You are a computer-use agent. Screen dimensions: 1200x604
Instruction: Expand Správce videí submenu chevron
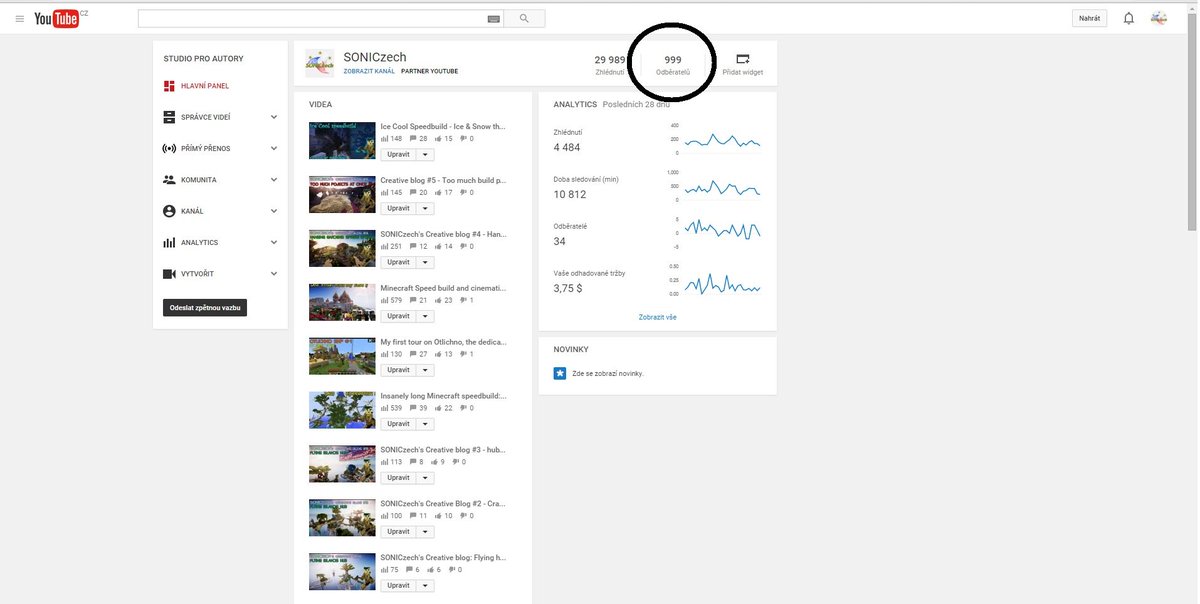pyautogui.click(x=274, y=117)
